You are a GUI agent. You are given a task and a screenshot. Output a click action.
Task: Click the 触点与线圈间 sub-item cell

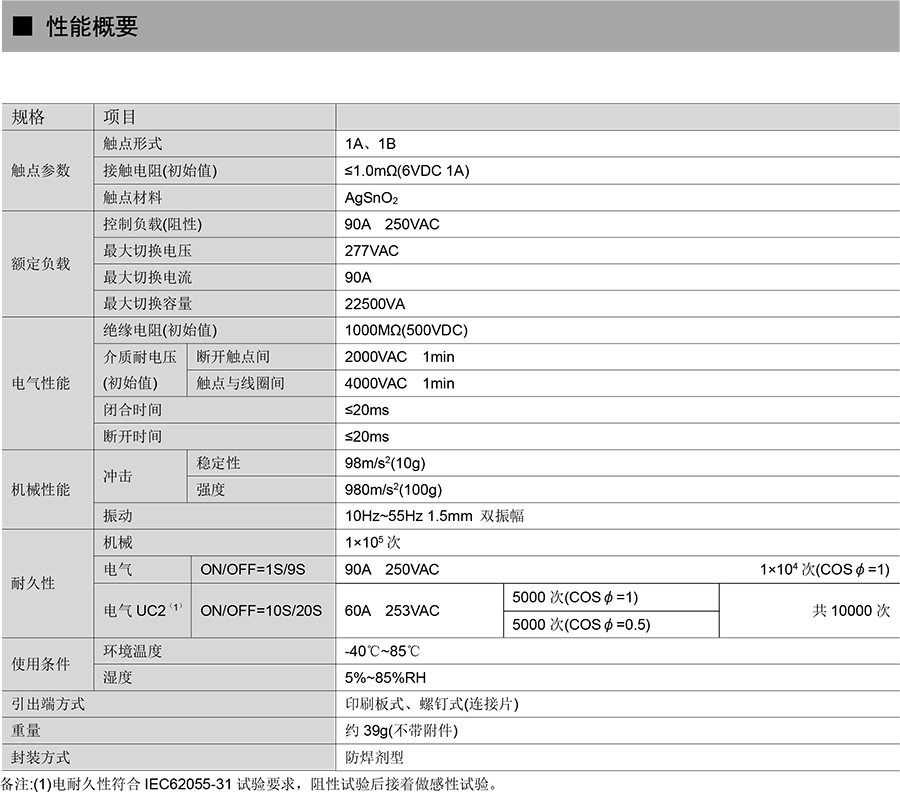(x=240, y=383)
